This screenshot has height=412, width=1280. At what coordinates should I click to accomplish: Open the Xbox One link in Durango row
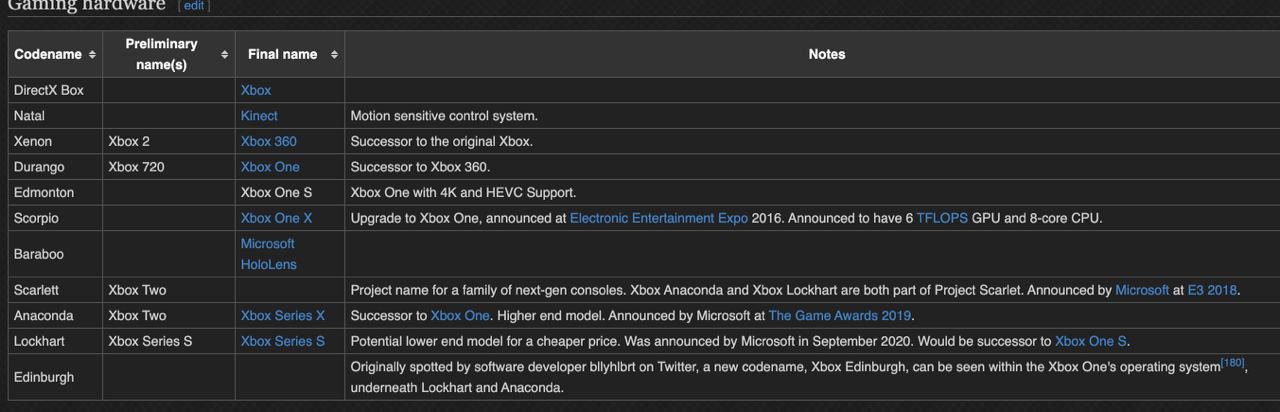[x=270, y=167]
